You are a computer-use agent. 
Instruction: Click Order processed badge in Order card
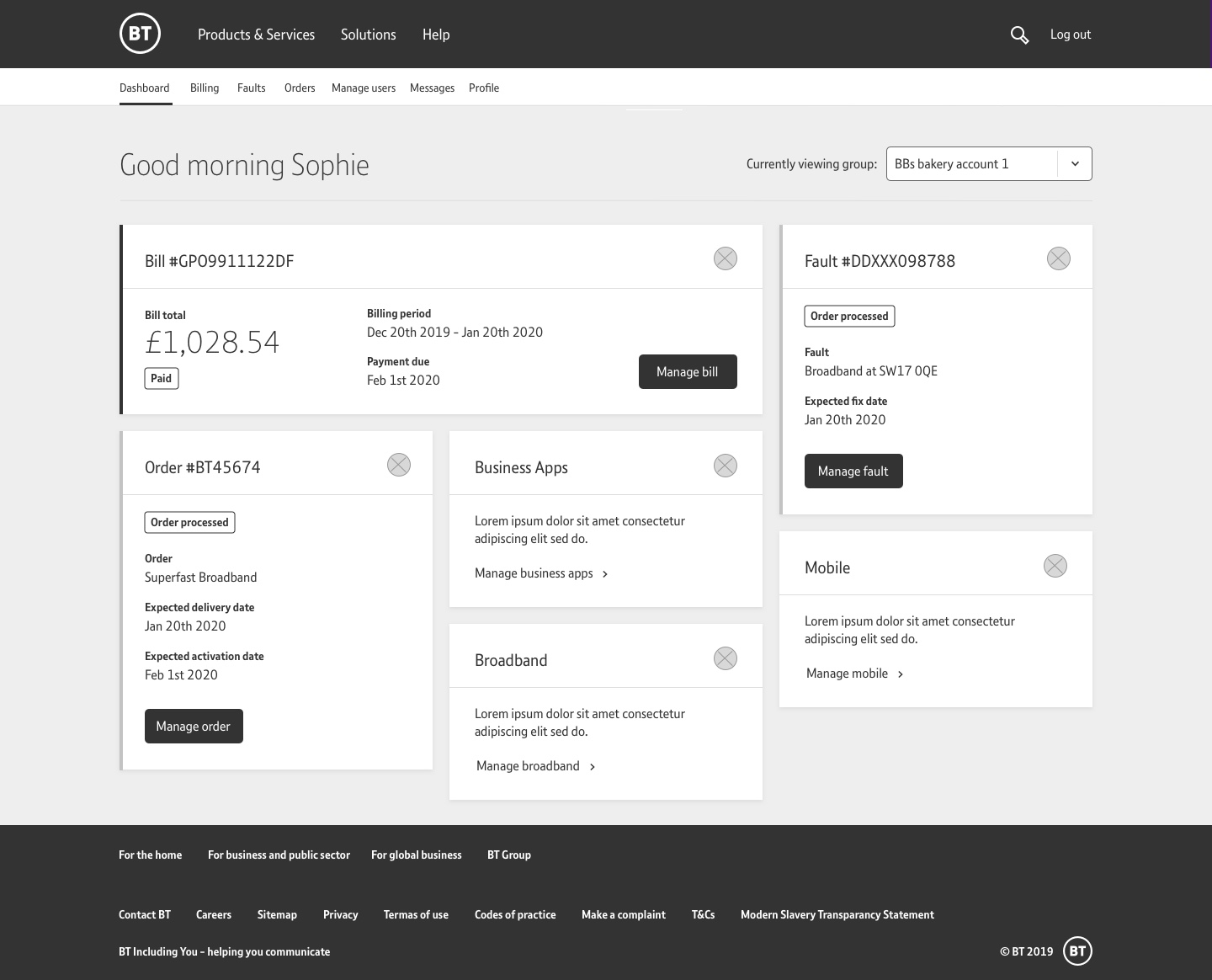pyautogui.click(x=189, y=522)
